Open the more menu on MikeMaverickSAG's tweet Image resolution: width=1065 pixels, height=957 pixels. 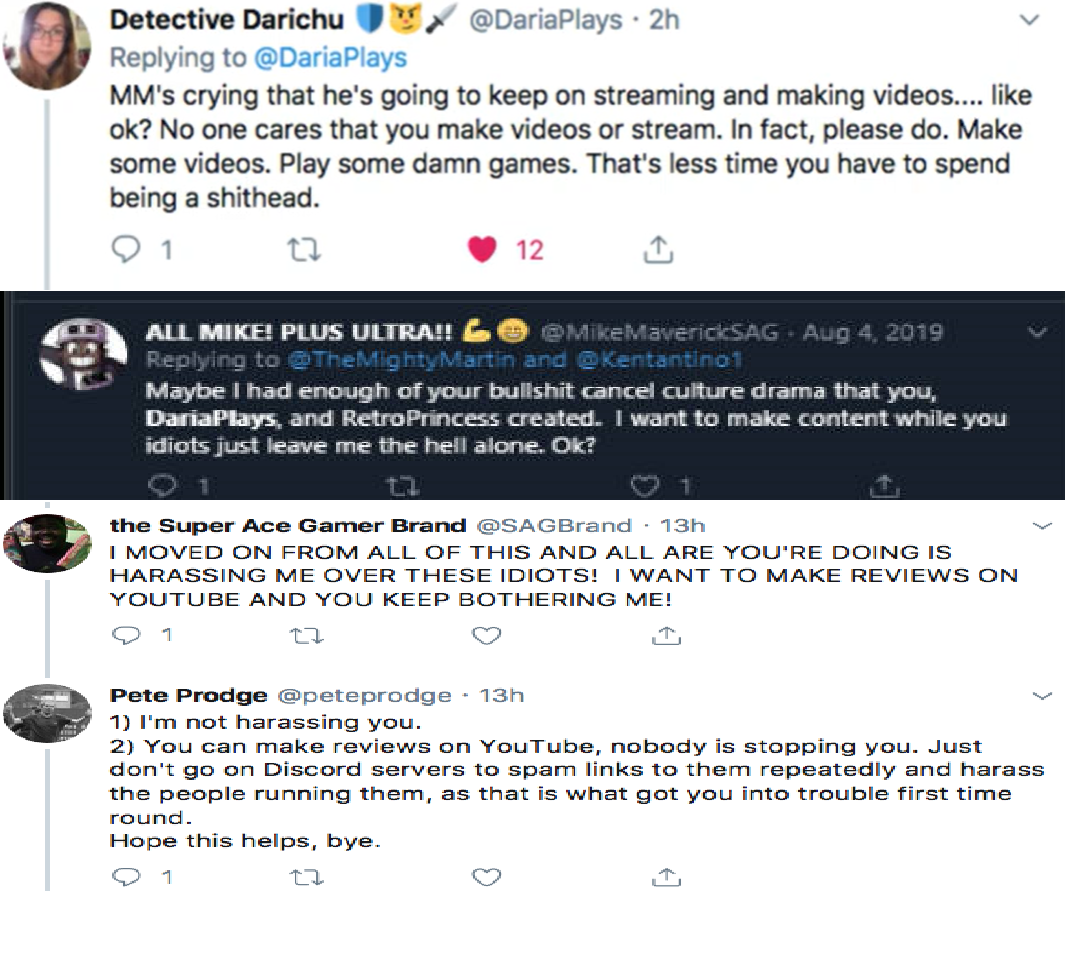coord(1038,332)
